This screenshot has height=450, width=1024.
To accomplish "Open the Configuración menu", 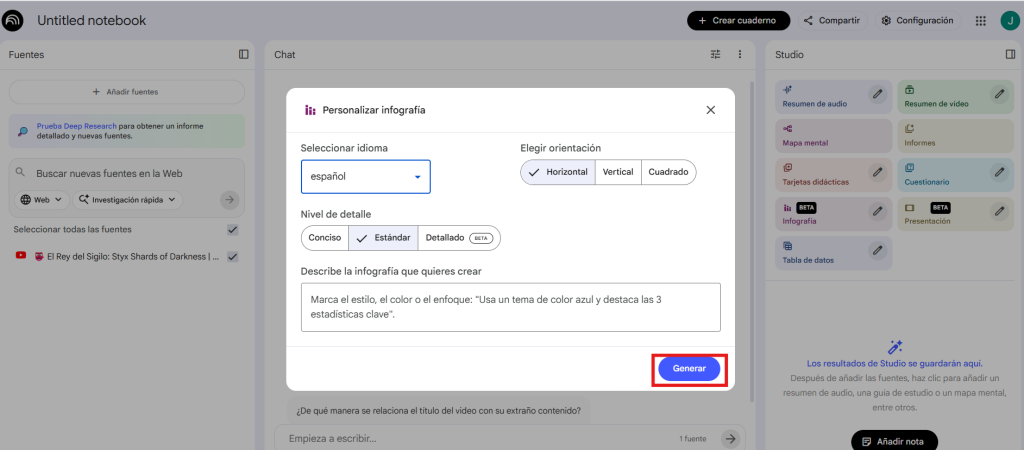I will click(x=917, y=20).
